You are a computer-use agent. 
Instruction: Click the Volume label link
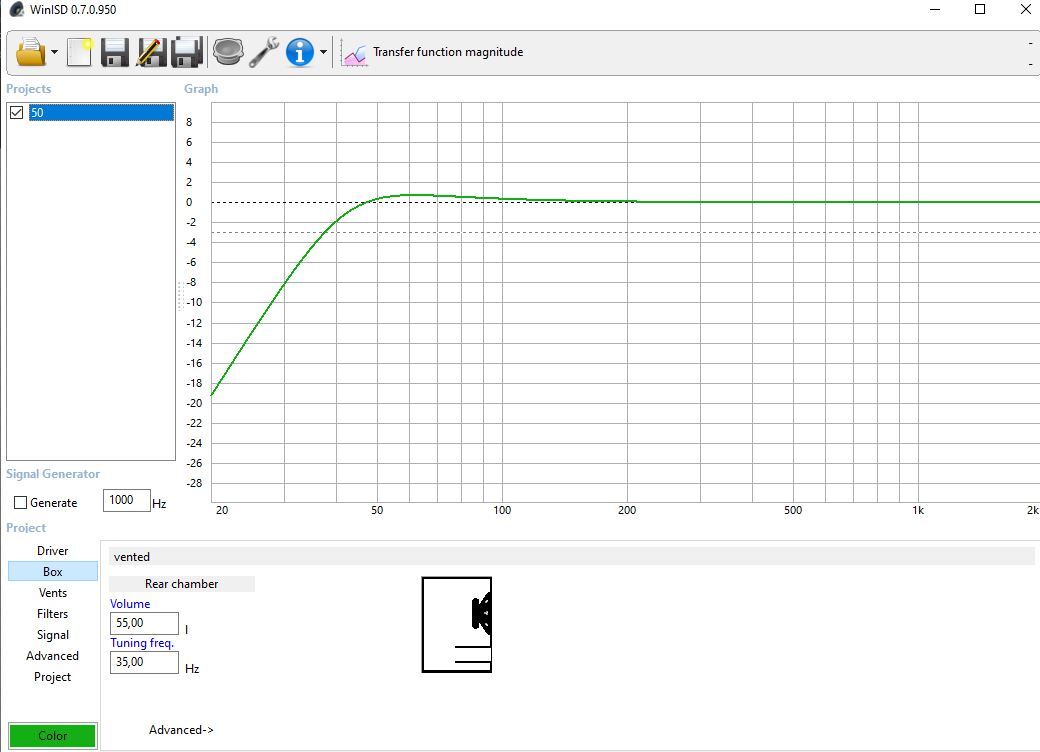(x=130, y=604)
